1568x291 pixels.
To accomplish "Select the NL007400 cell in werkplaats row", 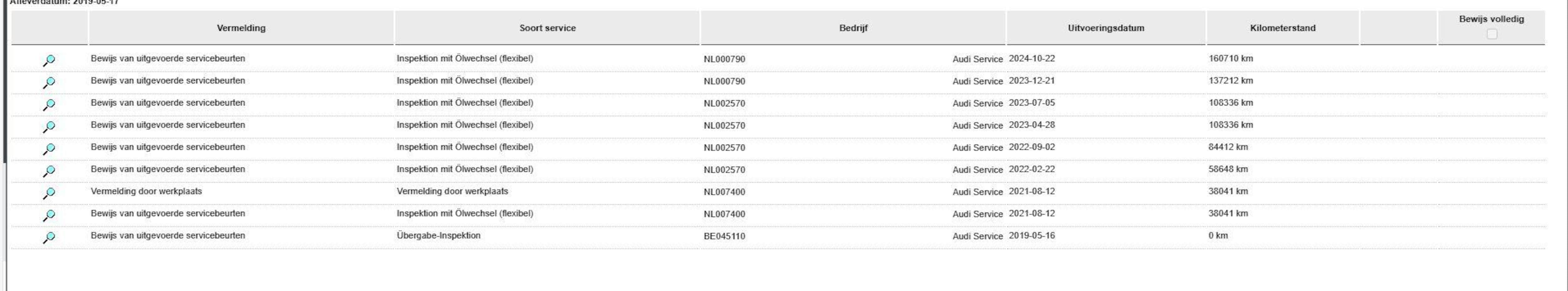I will pyautogui.click(x=724, y=192).
